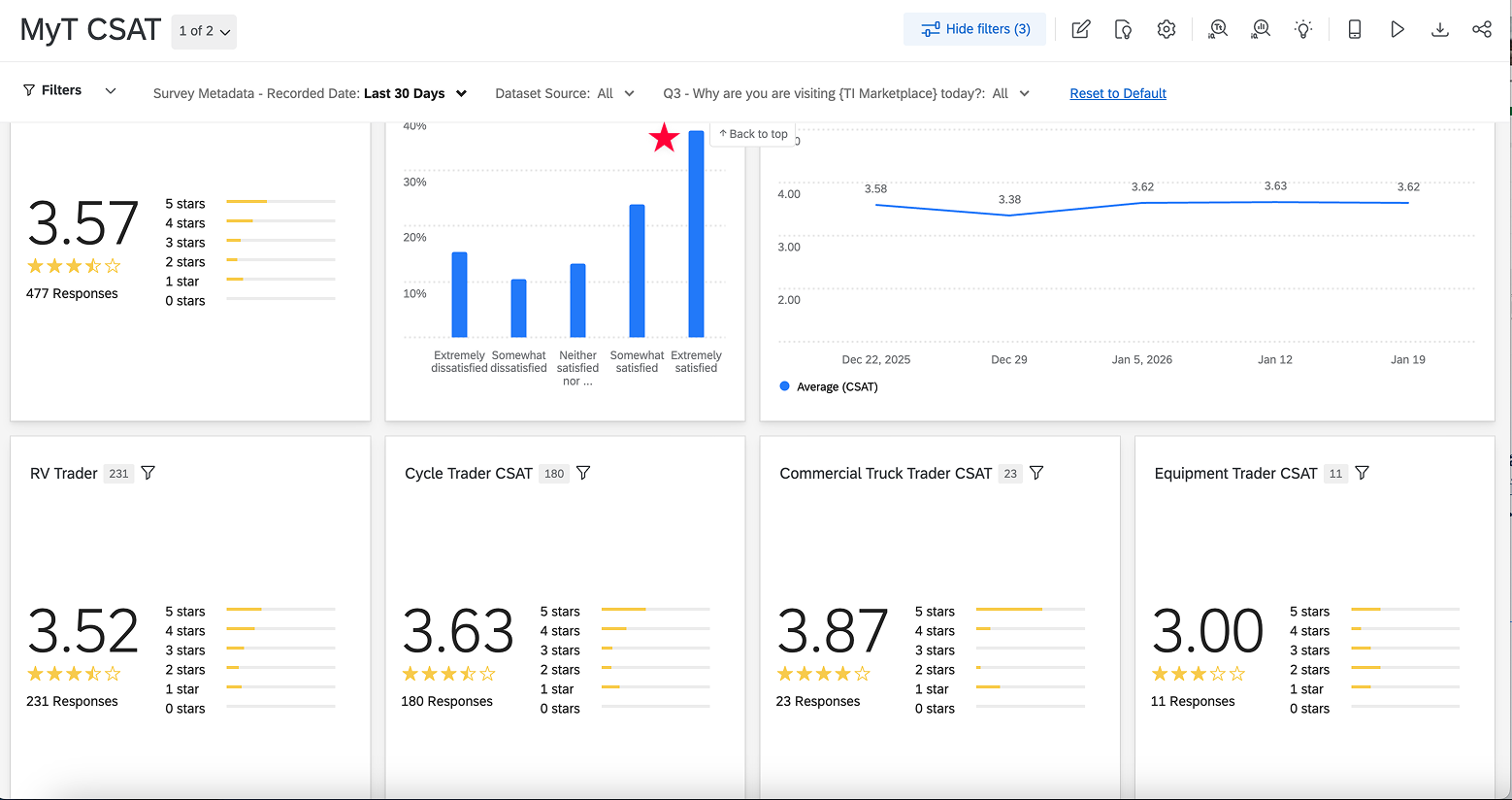Click the 5 stars bar beside 3.57
Screen dimensions: 1512x800
(280, 201)
